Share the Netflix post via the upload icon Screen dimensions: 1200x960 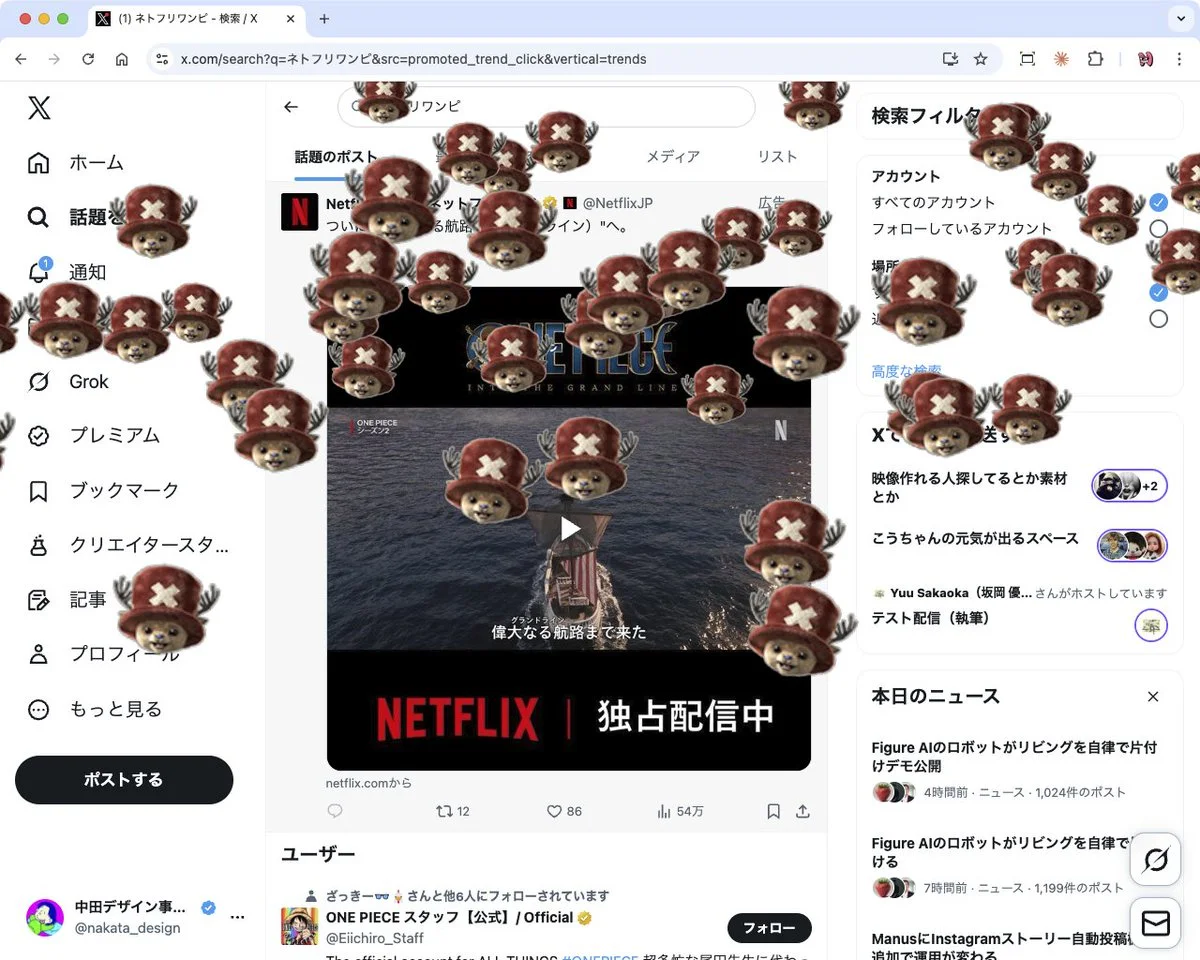point(803,811)
